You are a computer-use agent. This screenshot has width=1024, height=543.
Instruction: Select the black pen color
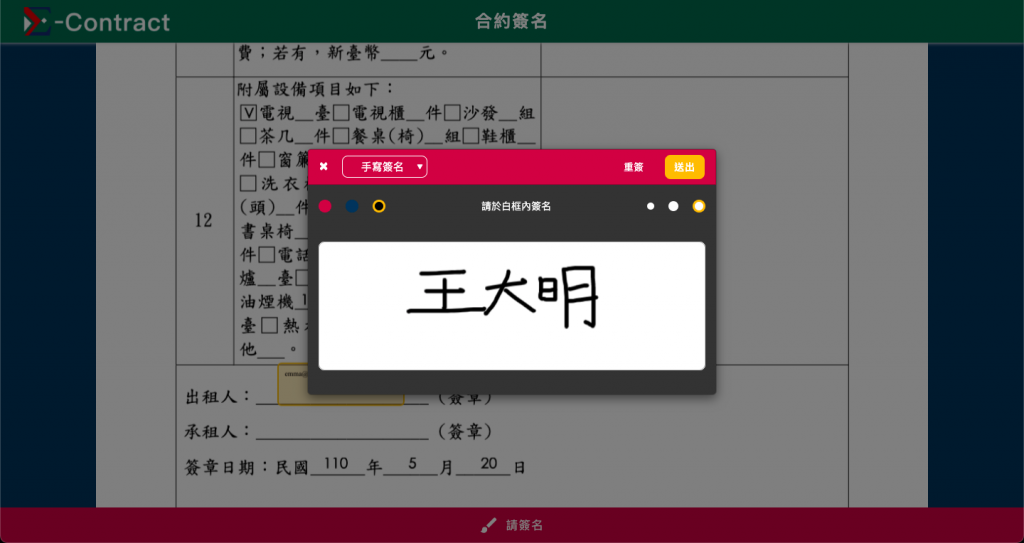coord(379,206)
